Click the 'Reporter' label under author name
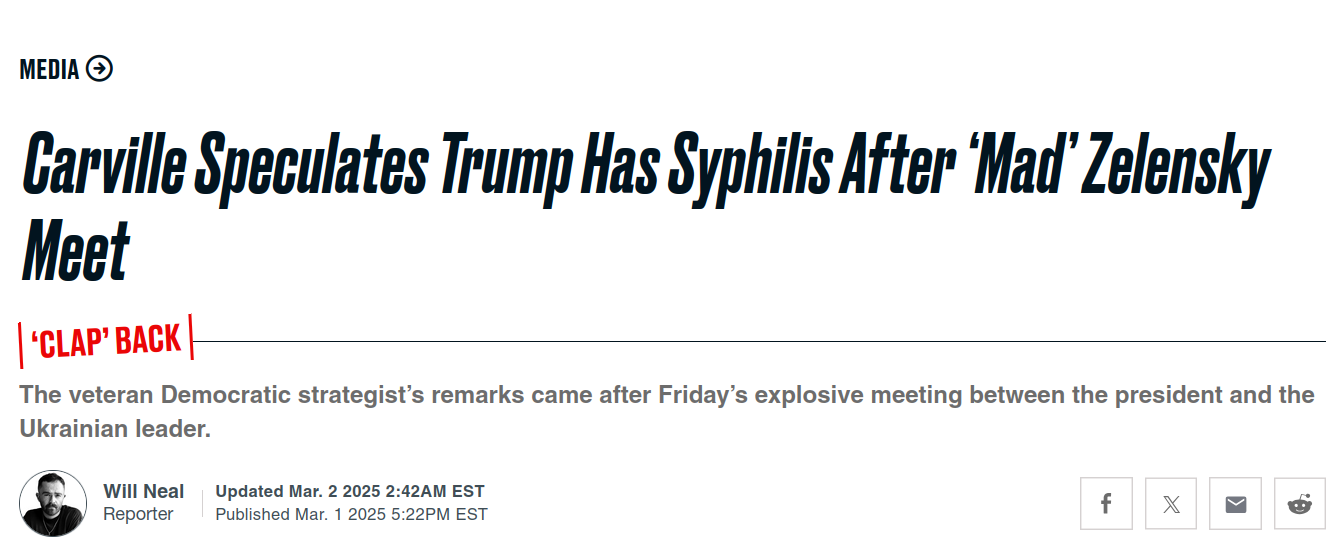The height and width of the screenshot is (559, 1337). (138, 514)
